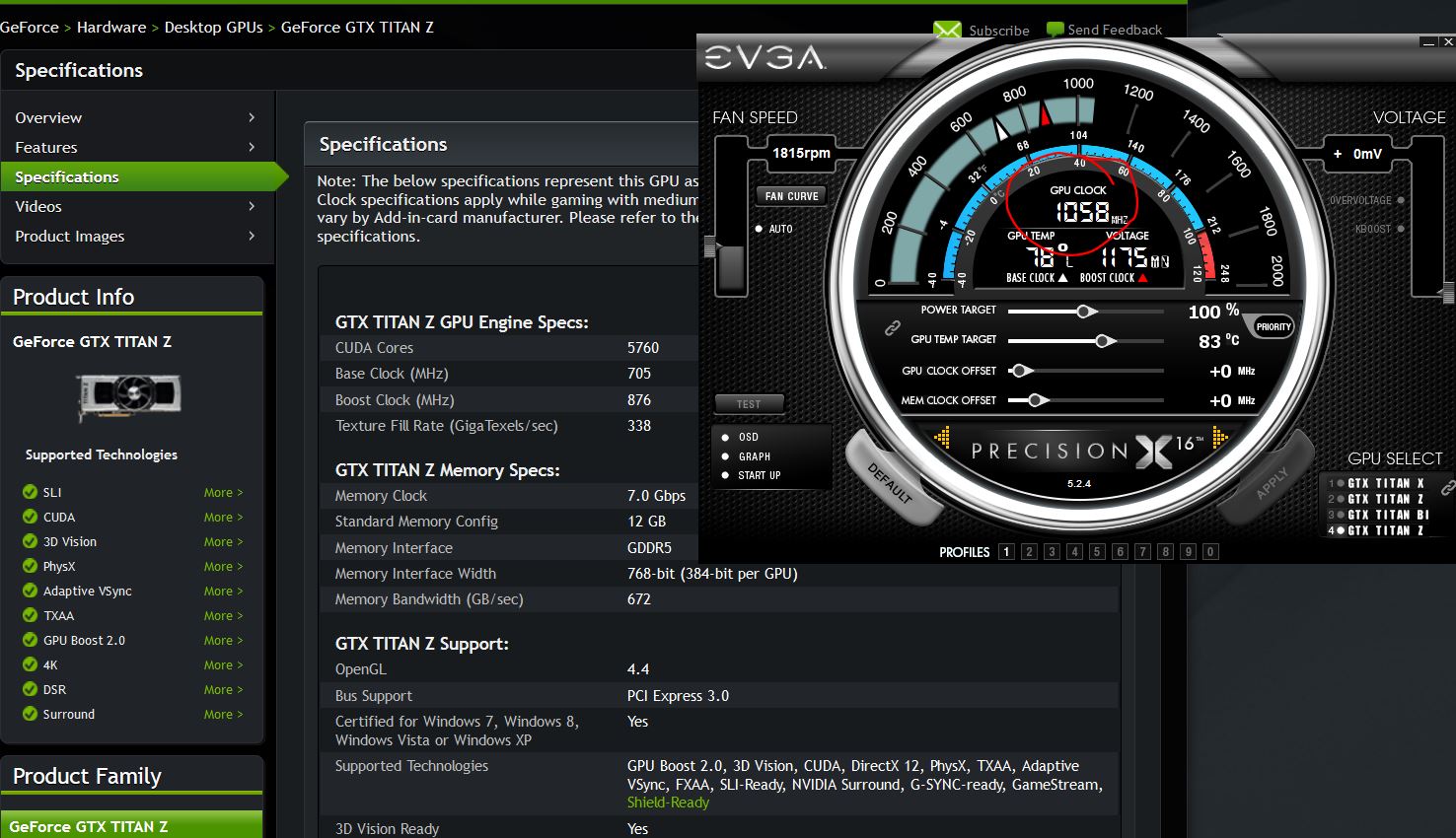Click the green check icon beside DSR
Viewport: 1456px width, 838px height.
coord(30,689)
